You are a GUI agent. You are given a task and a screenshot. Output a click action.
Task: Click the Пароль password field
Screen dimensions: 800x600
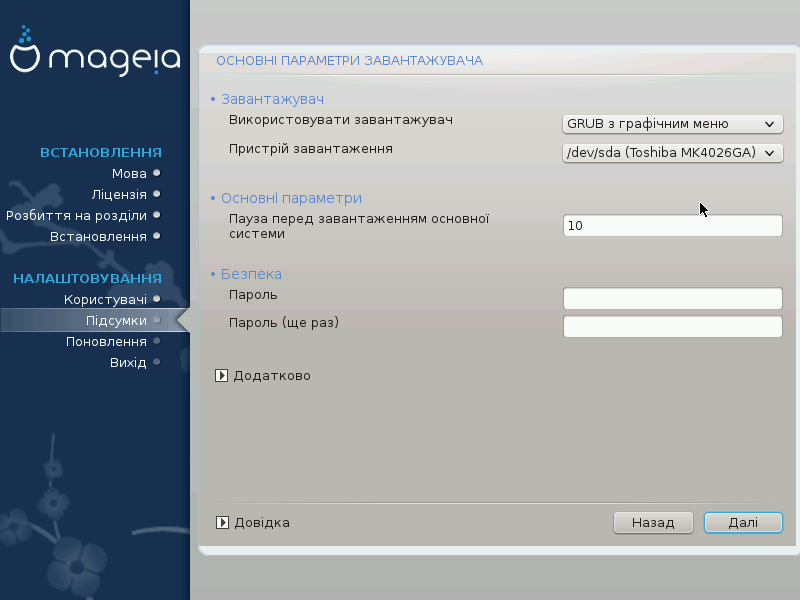(x=672, y=299)
